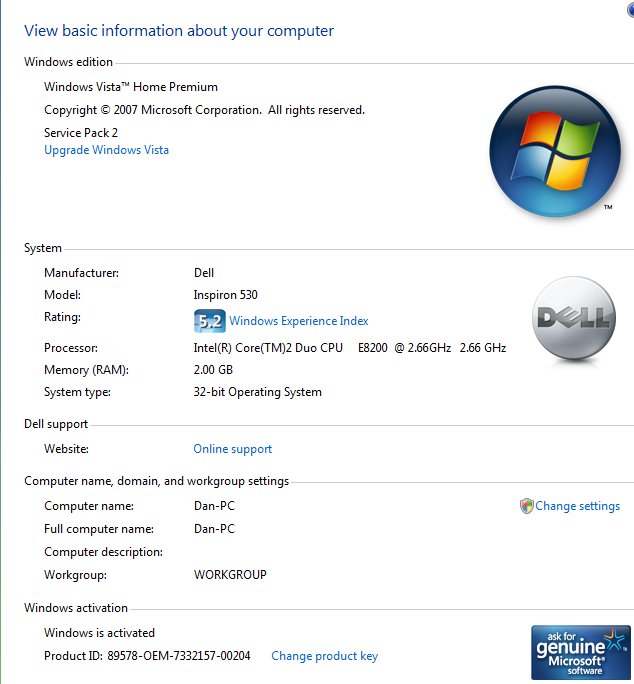Click the Microsoft copyright 2007 line
Image resolution: width=634 pixels, height=684 pixels.
coord(204,110)
